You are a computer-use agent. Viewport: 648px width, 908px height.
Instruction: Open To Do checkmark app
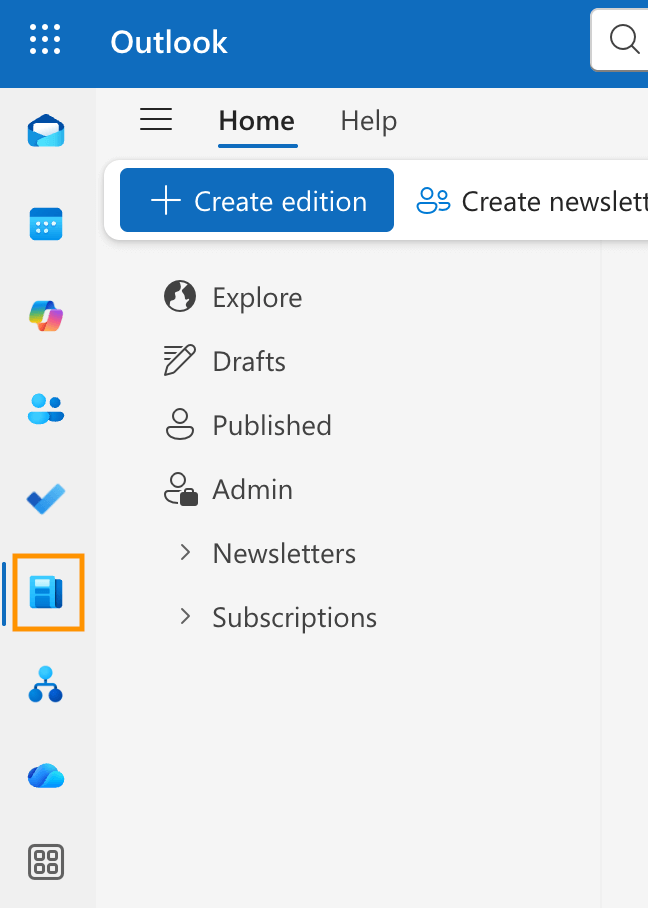tap(46, 499)
